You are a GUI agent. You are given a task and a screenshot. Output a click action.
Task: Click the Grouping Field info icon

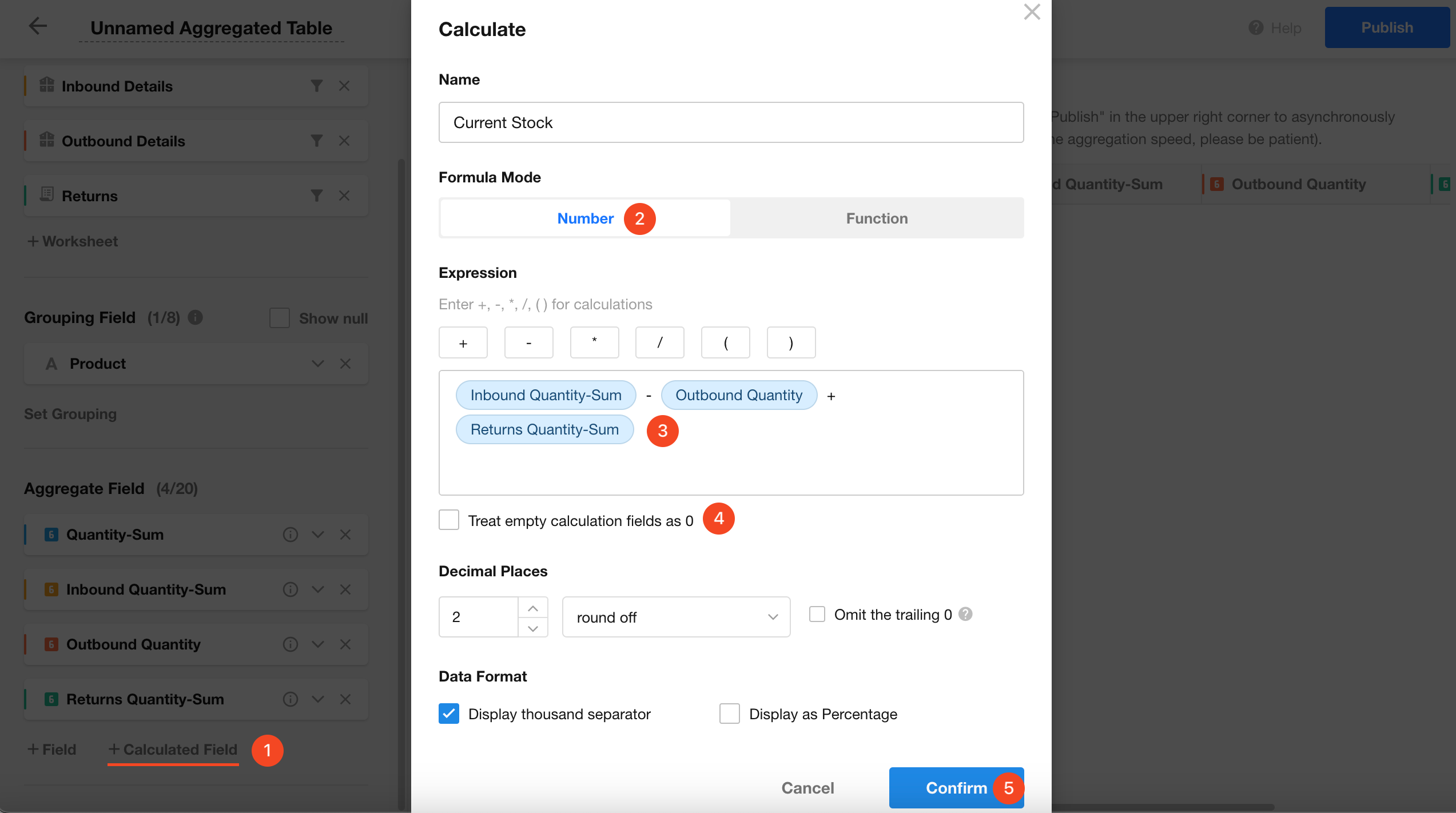click(195, 317)
